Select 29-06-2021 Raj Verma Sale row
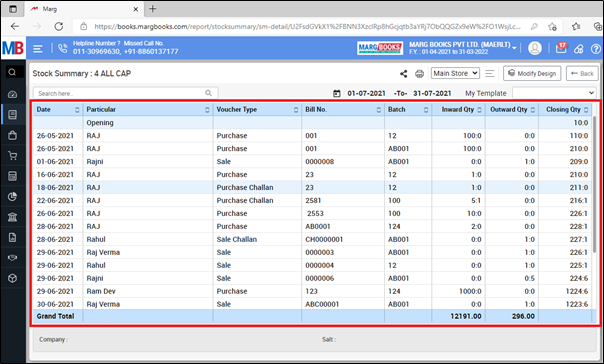 pos(312,252)
